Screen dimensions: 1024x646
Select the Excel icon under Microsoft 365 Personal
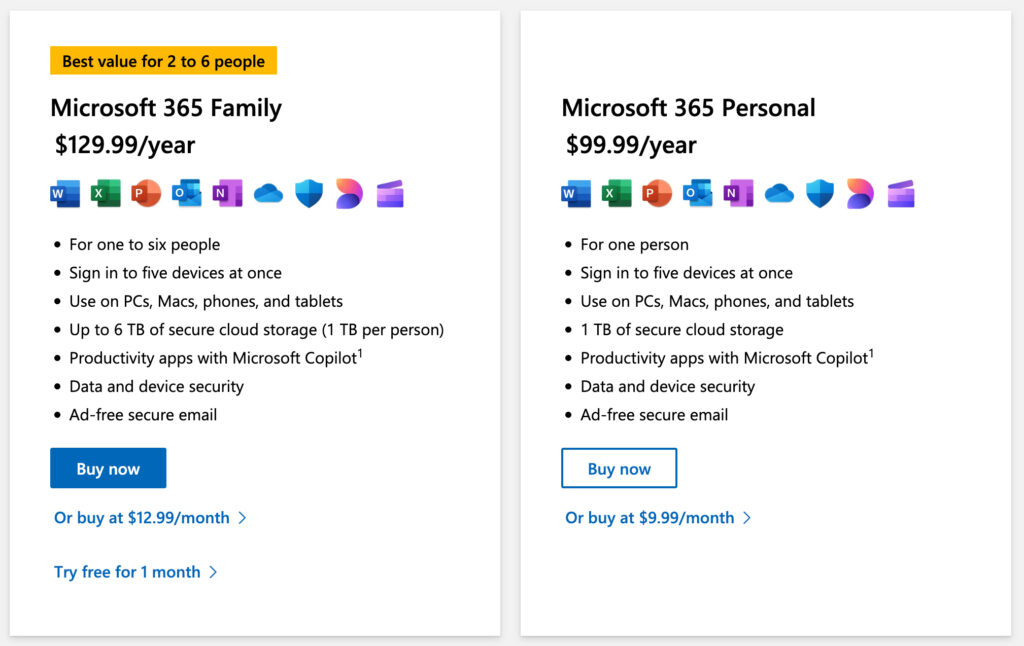[x=617, y=193]
